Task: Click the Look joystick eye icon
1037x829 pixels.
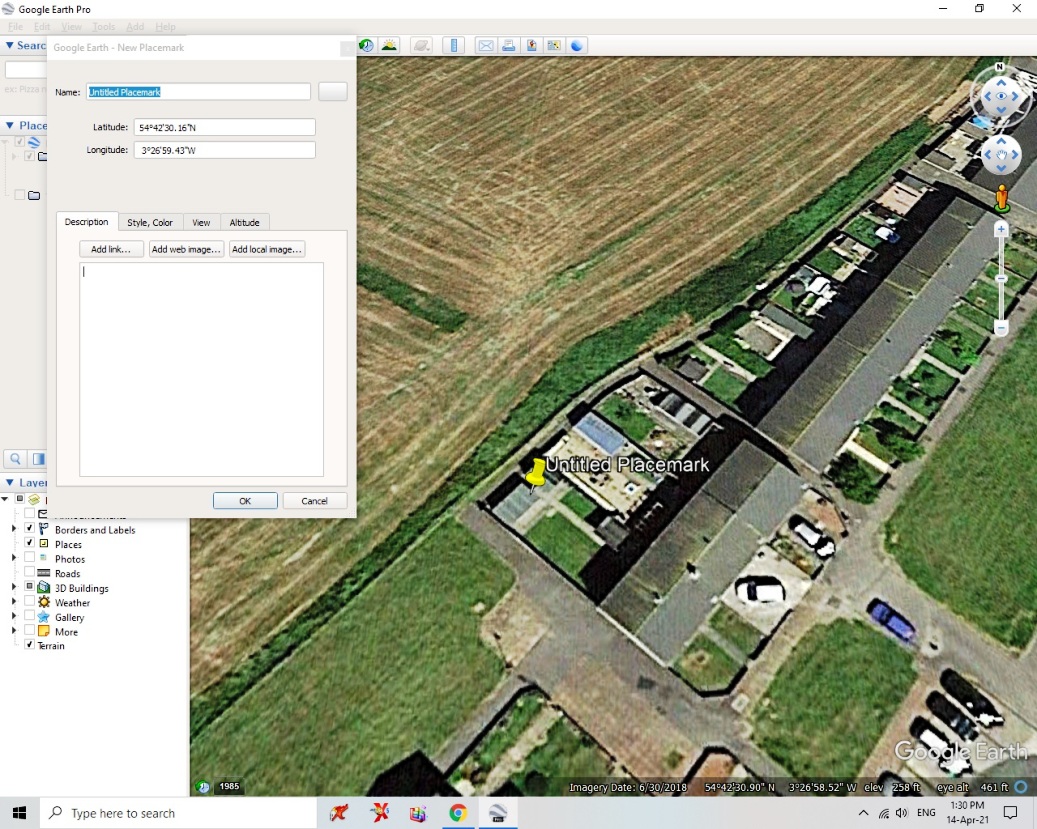Action: (x=1001, y=96)
